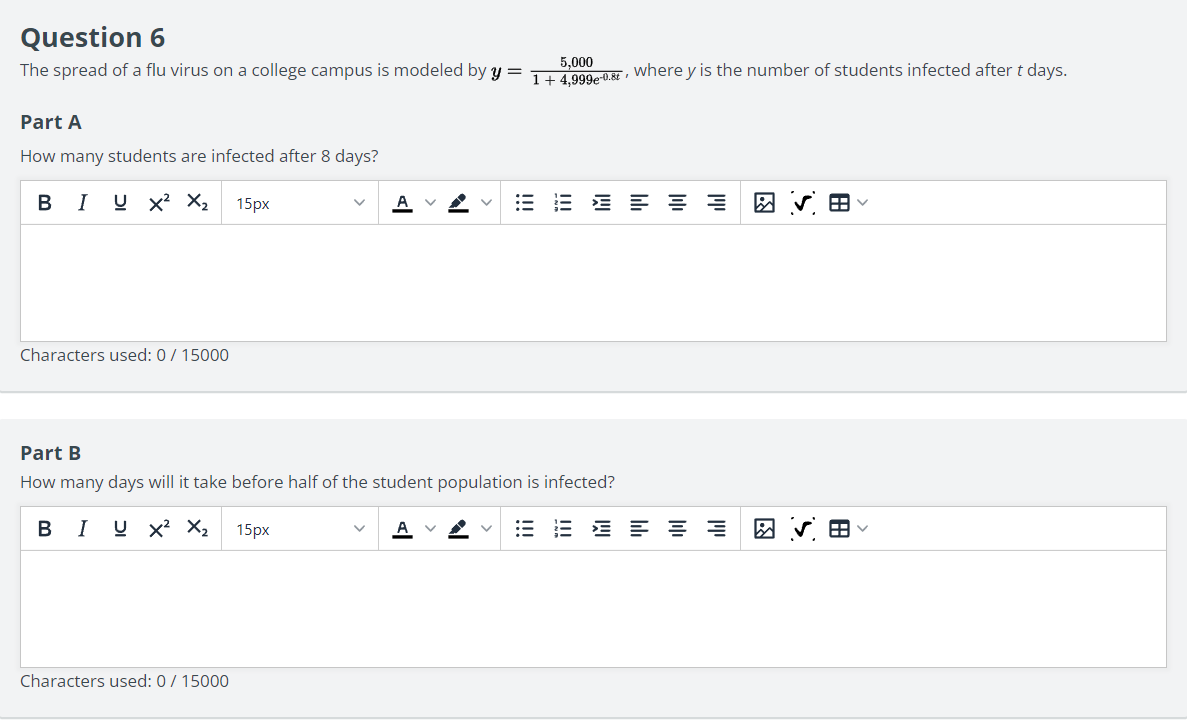Enable subscript in Part B toolbar
This screenshot has width=1187, height=721.
tap(196, 528)
